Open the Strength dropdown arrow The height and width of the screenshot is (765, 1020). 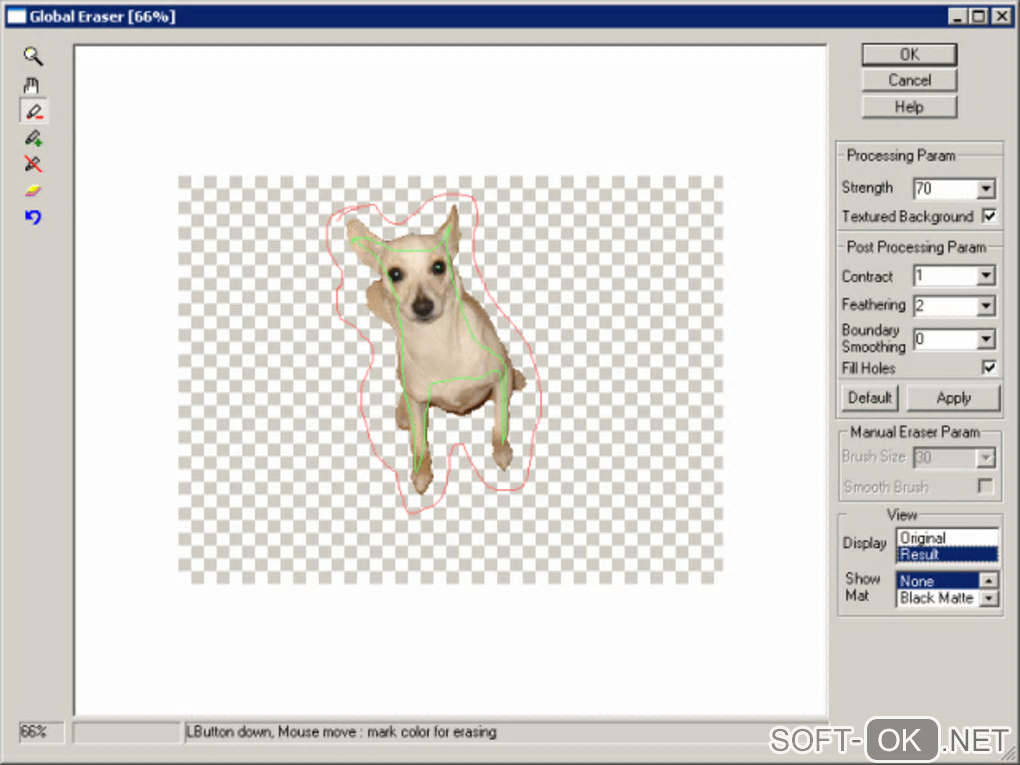tap(986, 189)
